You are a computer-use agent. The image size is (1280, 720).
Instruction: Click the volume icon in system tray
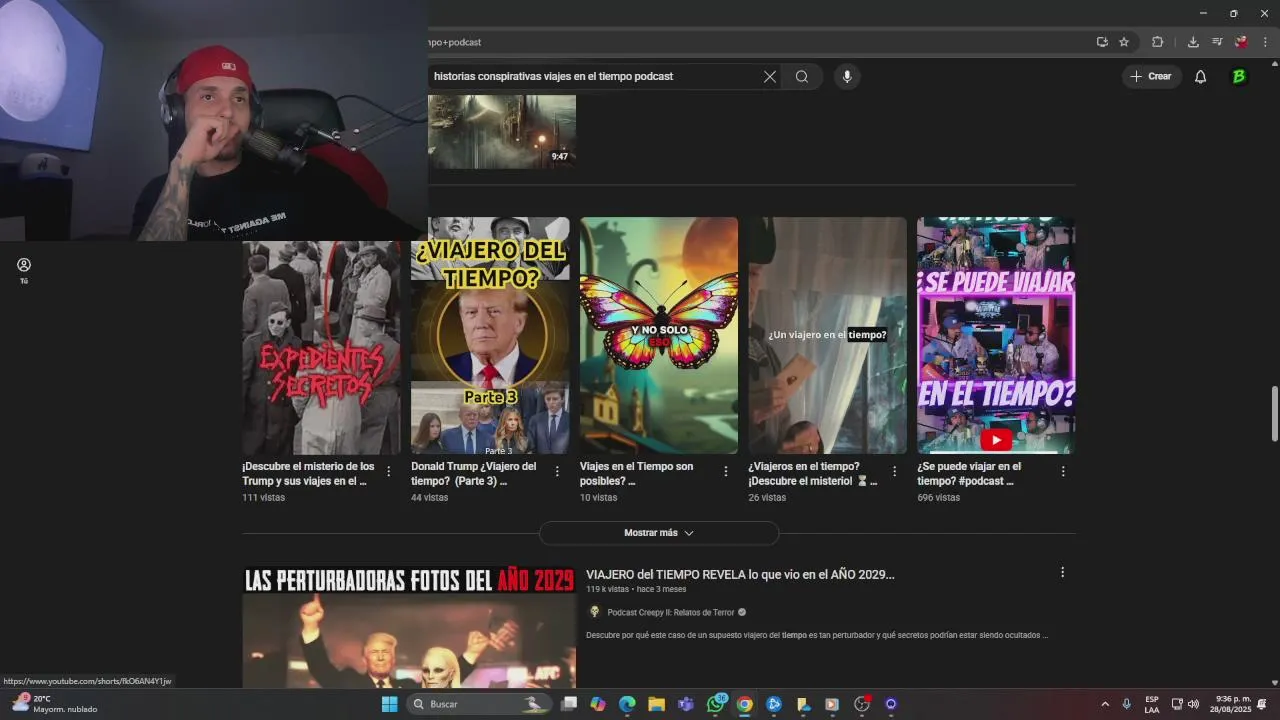1193,704
